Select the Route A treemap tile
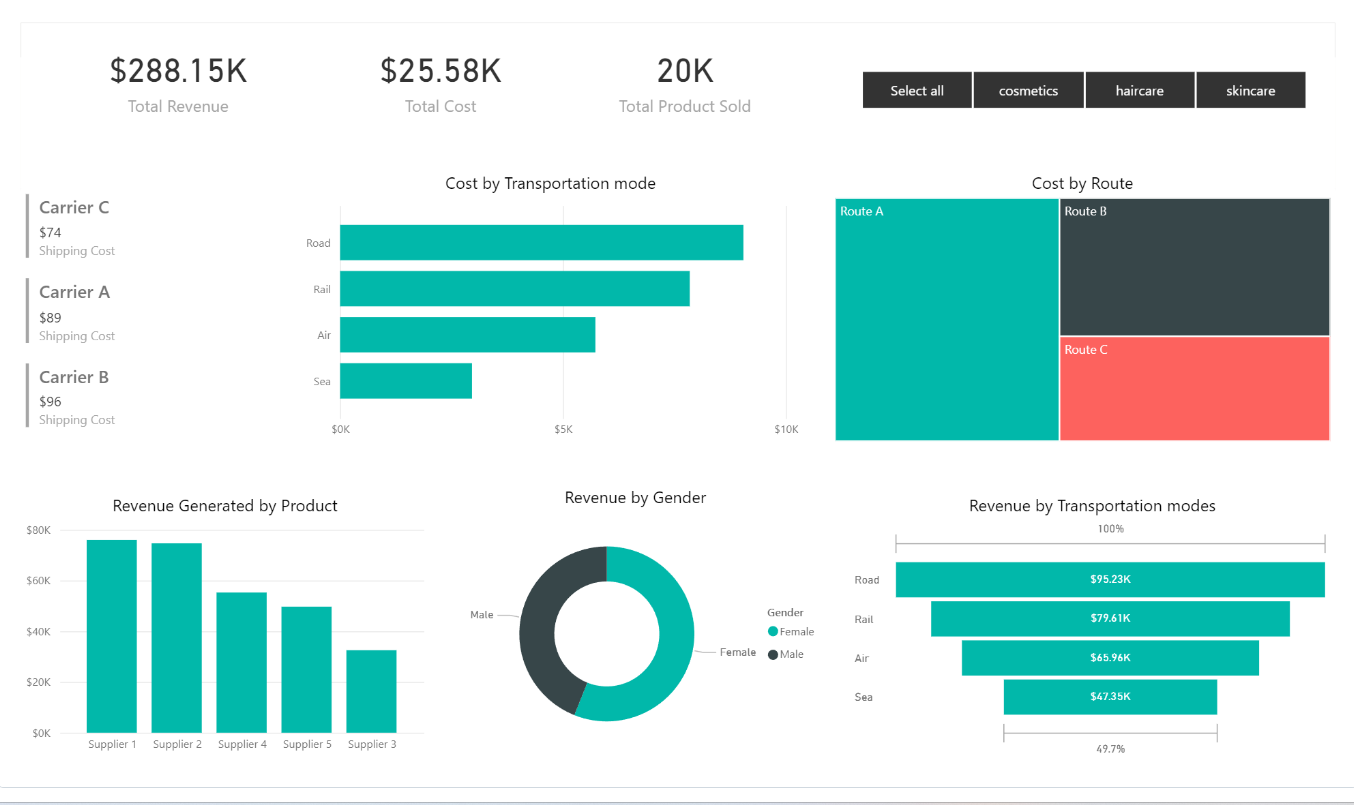1354x805 pixels. click(946, 320)
